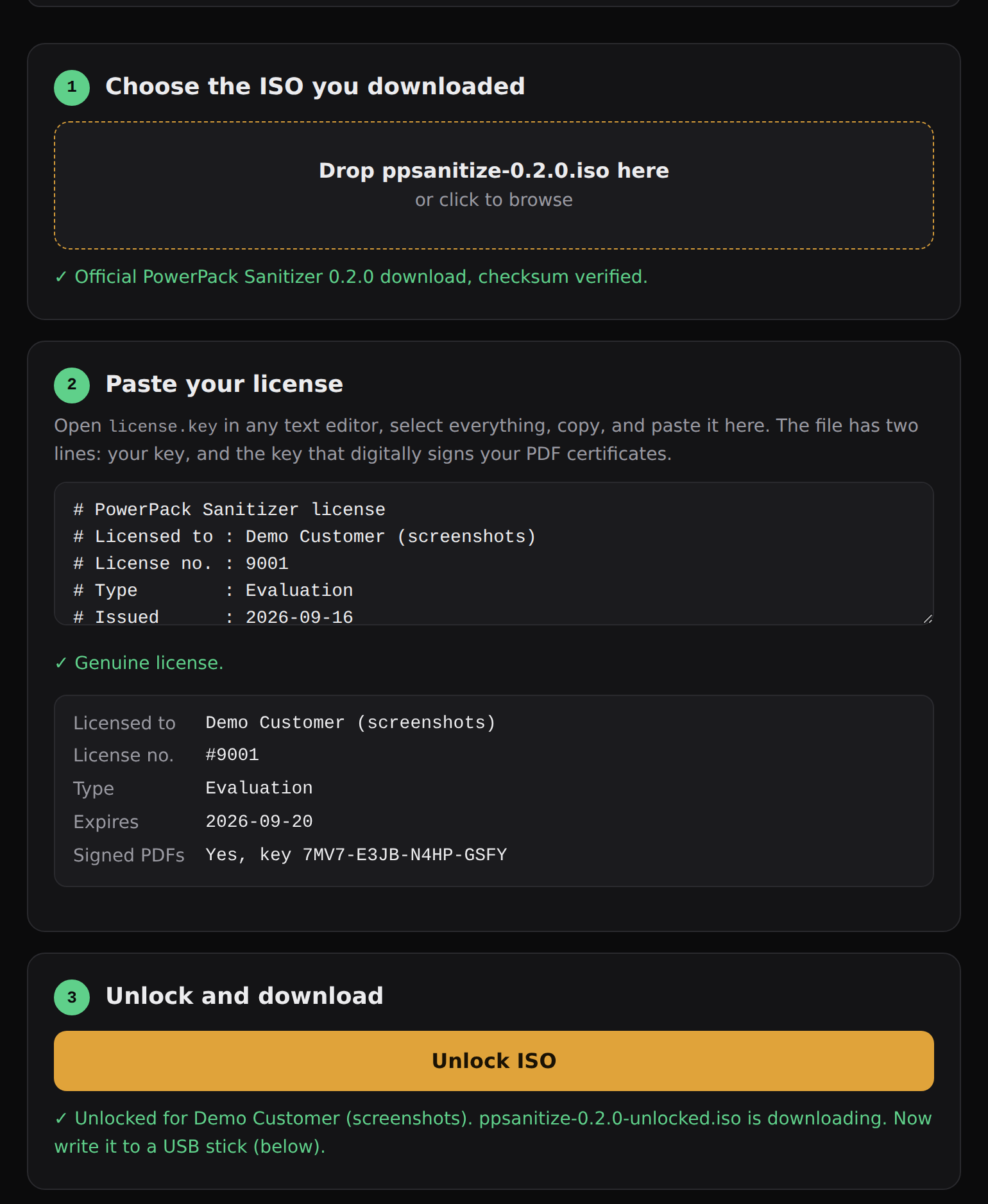Click the 'Unlock and download' heading

point(244,996)
